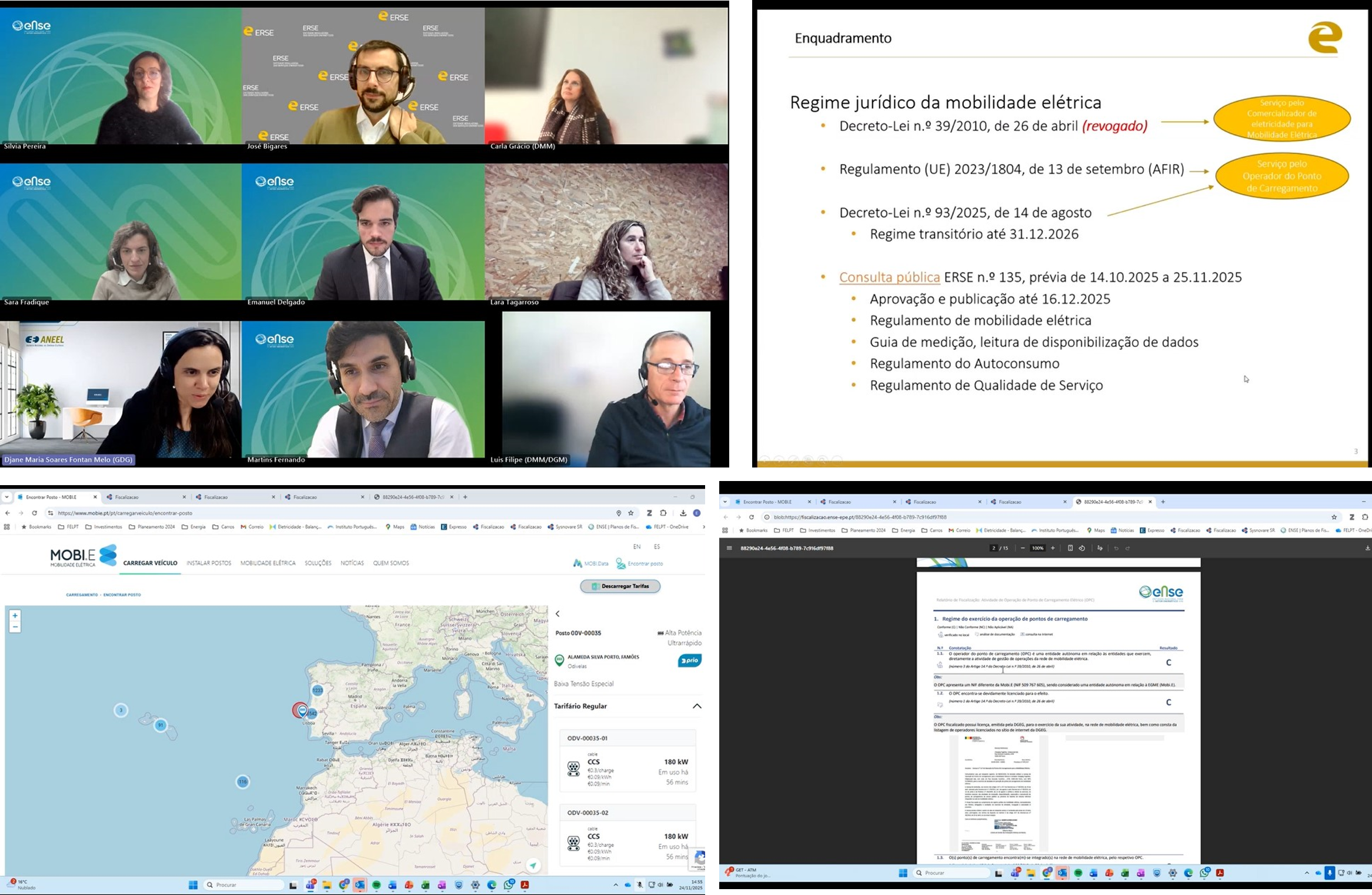Click map geolocation arrow button
This screenshot has height=895, width=1372.
[x=533, y=864]
